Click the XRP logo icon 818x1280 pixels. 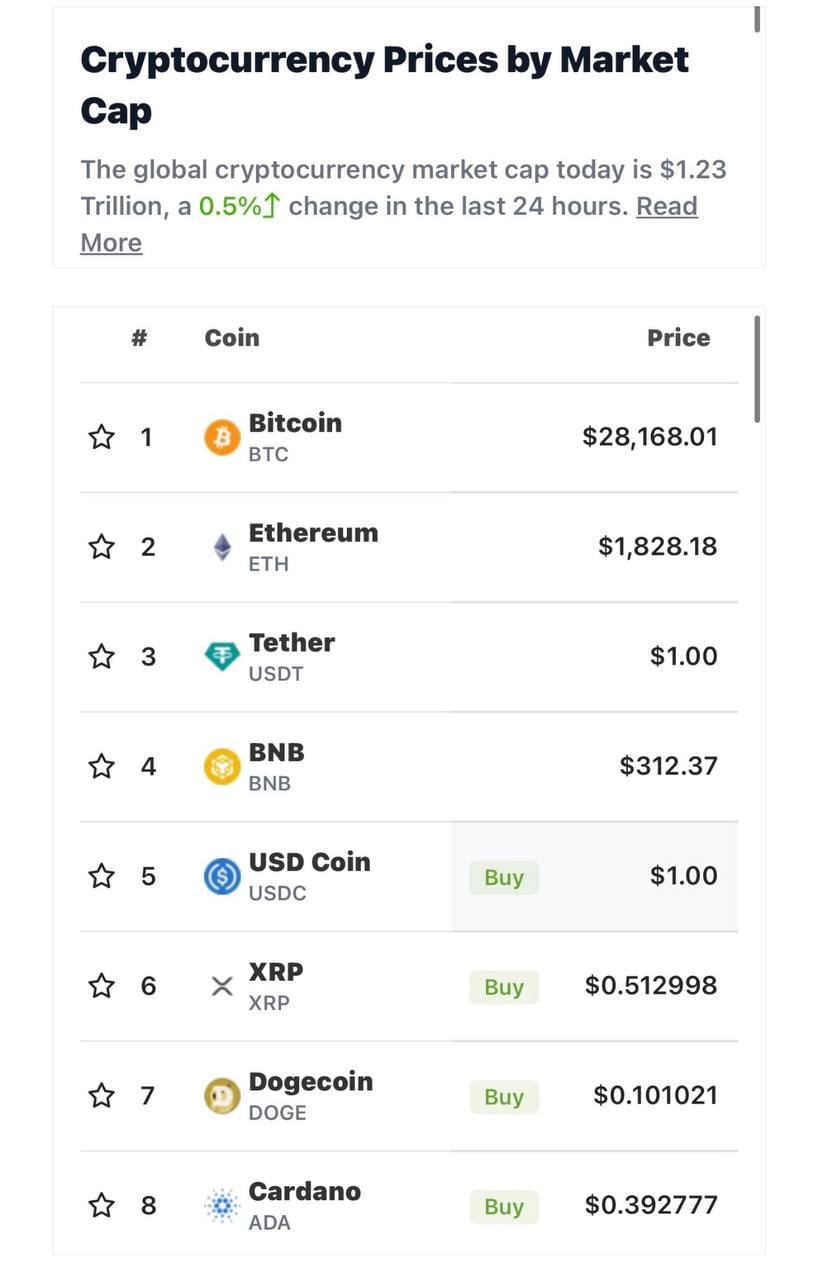click(x=222, y=987)
